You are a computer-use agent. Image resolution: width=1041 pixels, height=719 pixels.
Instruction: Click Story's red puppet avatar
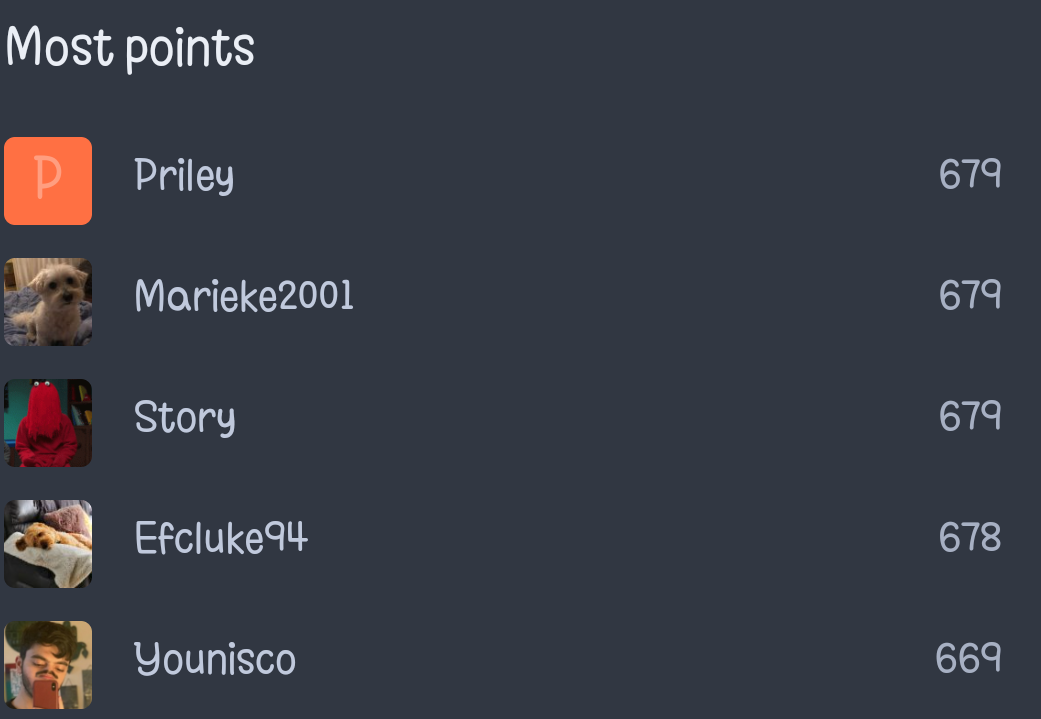pyautogui.click(x=48, y=423)
